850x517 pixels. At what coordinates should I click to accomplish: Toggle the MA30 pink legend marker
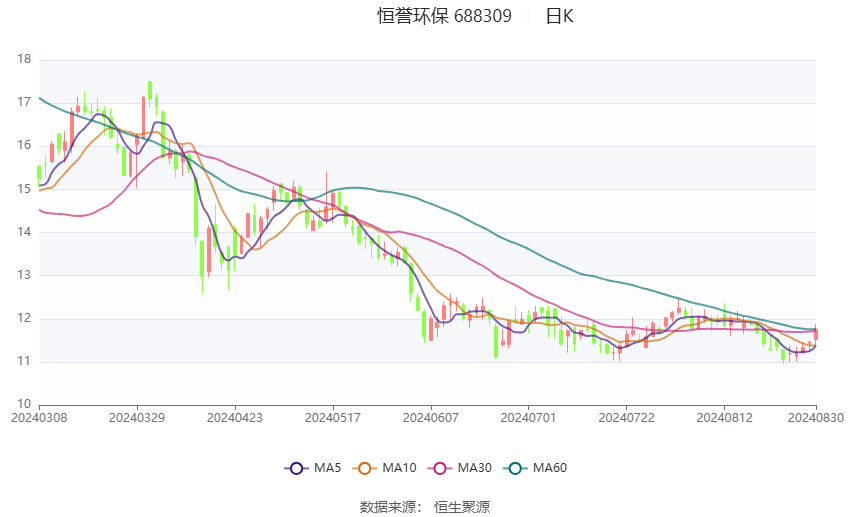click(437, 468)
